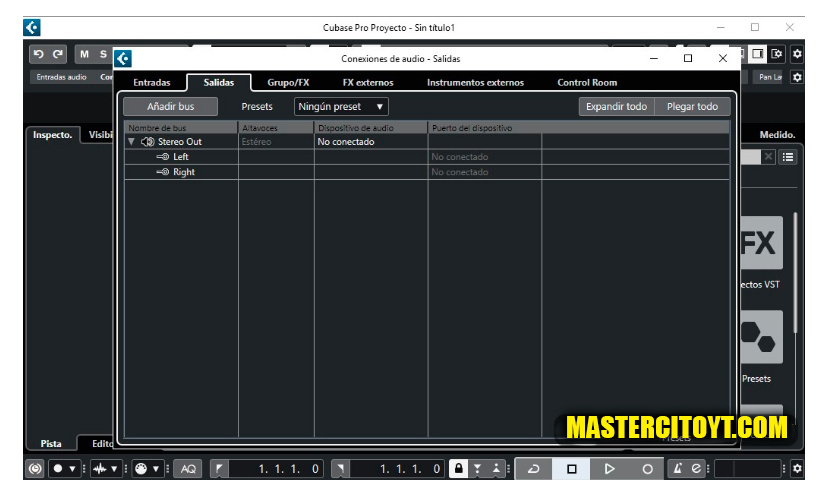This screenshot has width=828, height=496.
Task: Click the 'Altavoces' column header
Action: pyautogui.click(x=276, y=128)
